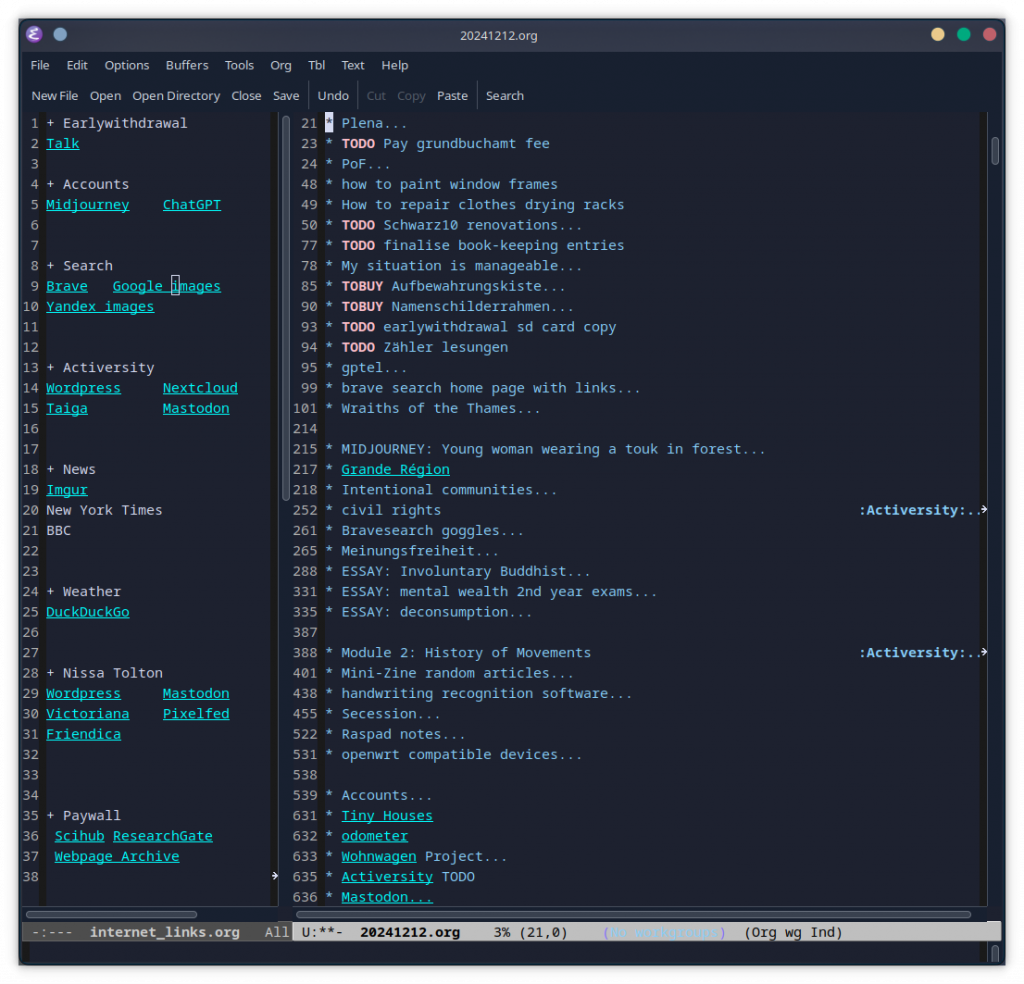Click the 20241212.org buffer name in mode line
Screen dimensions: 1024x984
(x=410, y=933)
